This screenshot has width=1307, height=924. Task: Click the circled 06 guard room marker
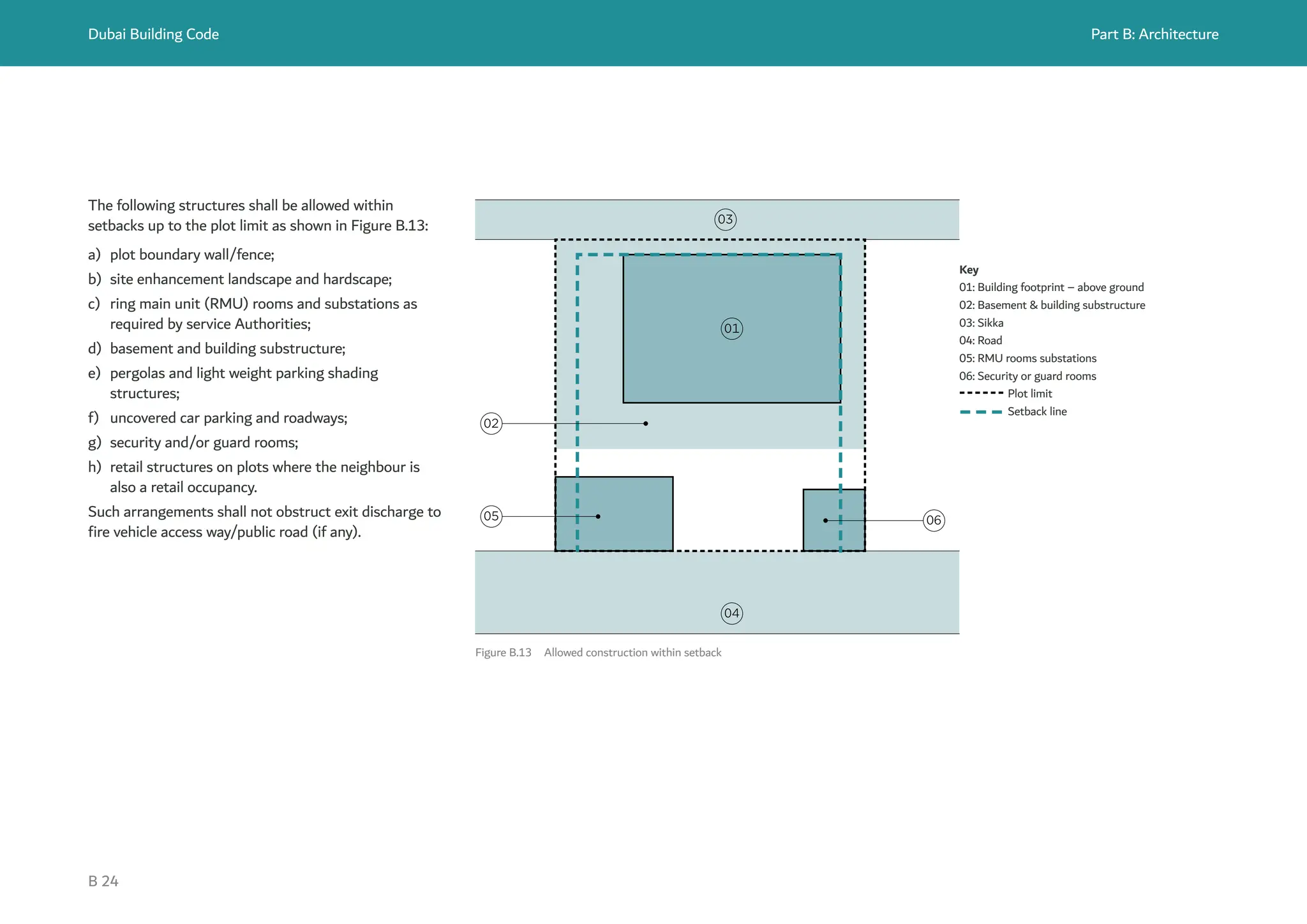click(x=934, y=521)
